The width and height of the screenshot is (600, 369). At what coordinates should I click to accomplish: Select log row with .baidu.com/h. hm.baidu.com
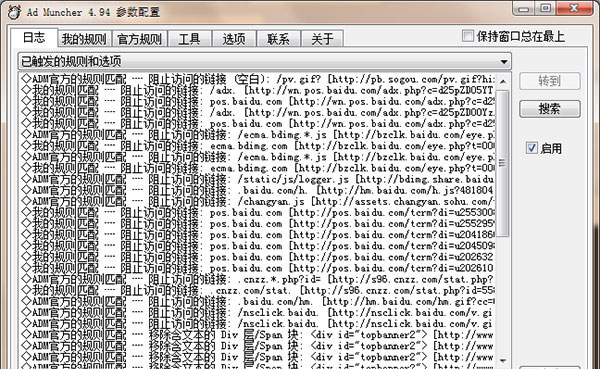(257, 190)
